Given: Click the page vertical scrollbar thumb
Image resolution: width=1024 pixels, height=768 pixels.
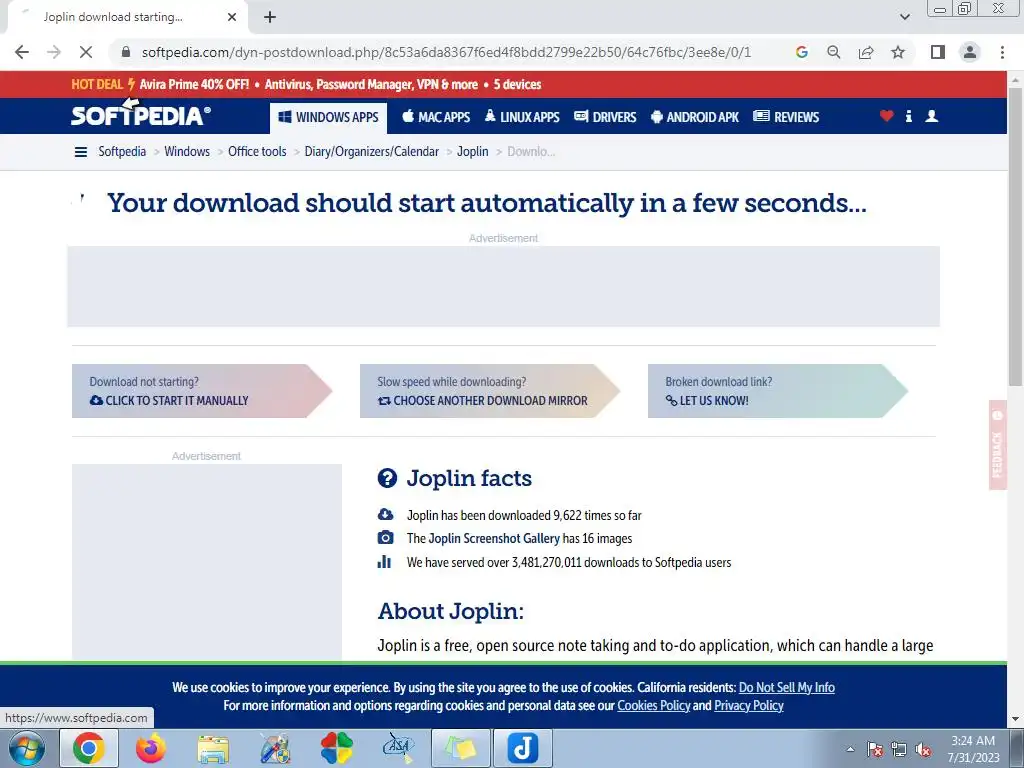Looking at the screenshot, I should 1016,235.
